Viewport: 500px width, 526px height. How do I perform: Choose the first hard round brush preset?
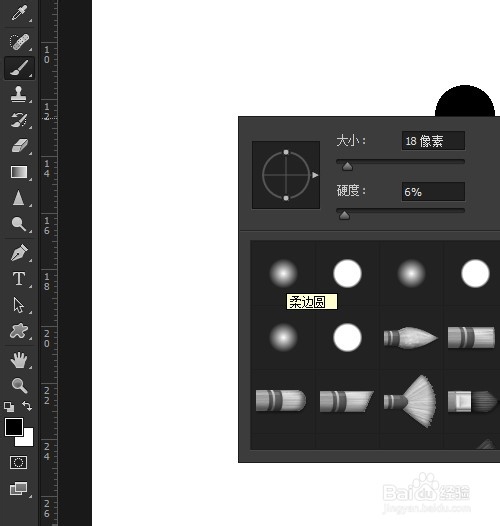click(x=347, y=273)
